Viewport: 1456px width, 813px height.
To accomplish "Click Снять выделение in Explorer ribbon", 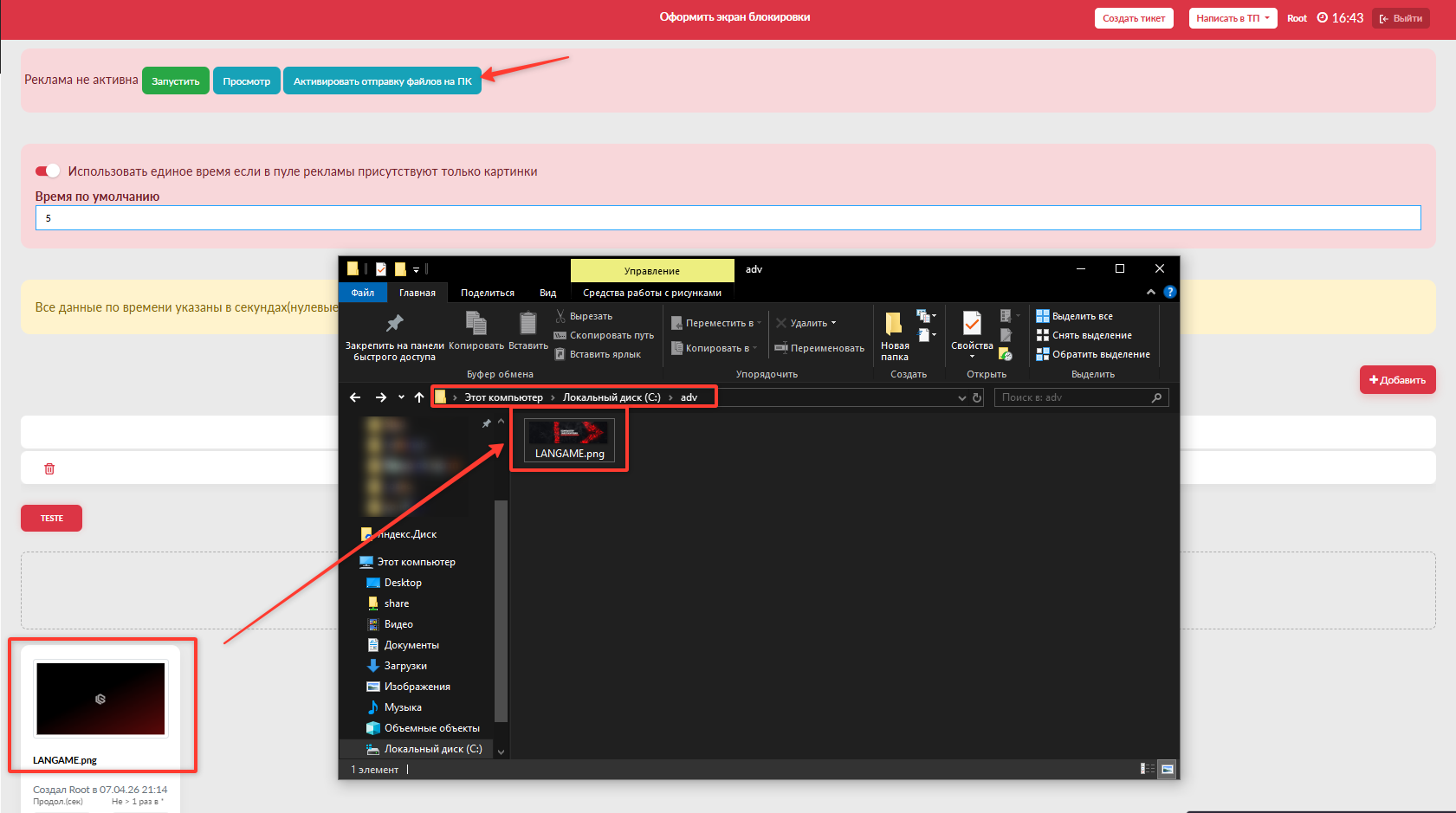I will (1084, 335).
